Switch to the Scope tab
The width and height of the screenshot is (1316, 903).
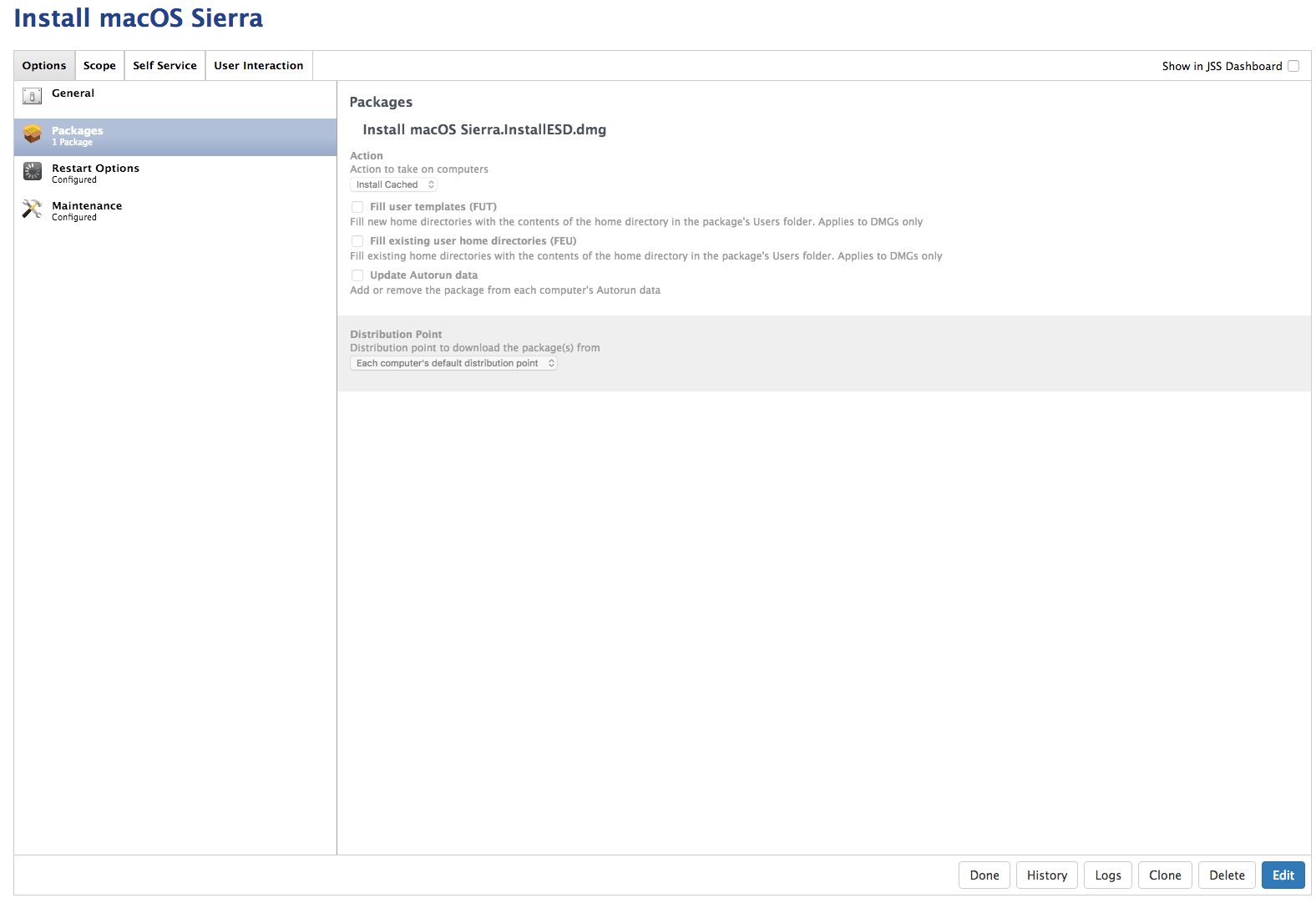click(99, 66)
